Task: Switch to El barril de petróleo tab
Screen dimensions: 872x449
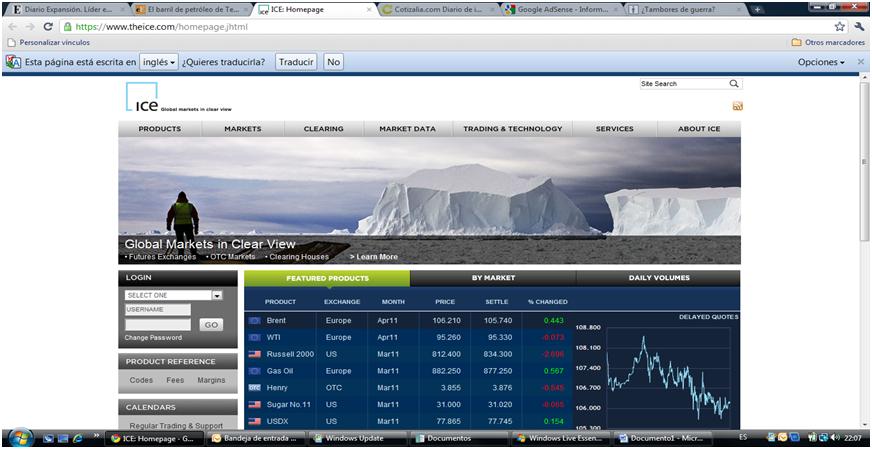Action: (190, 9)
